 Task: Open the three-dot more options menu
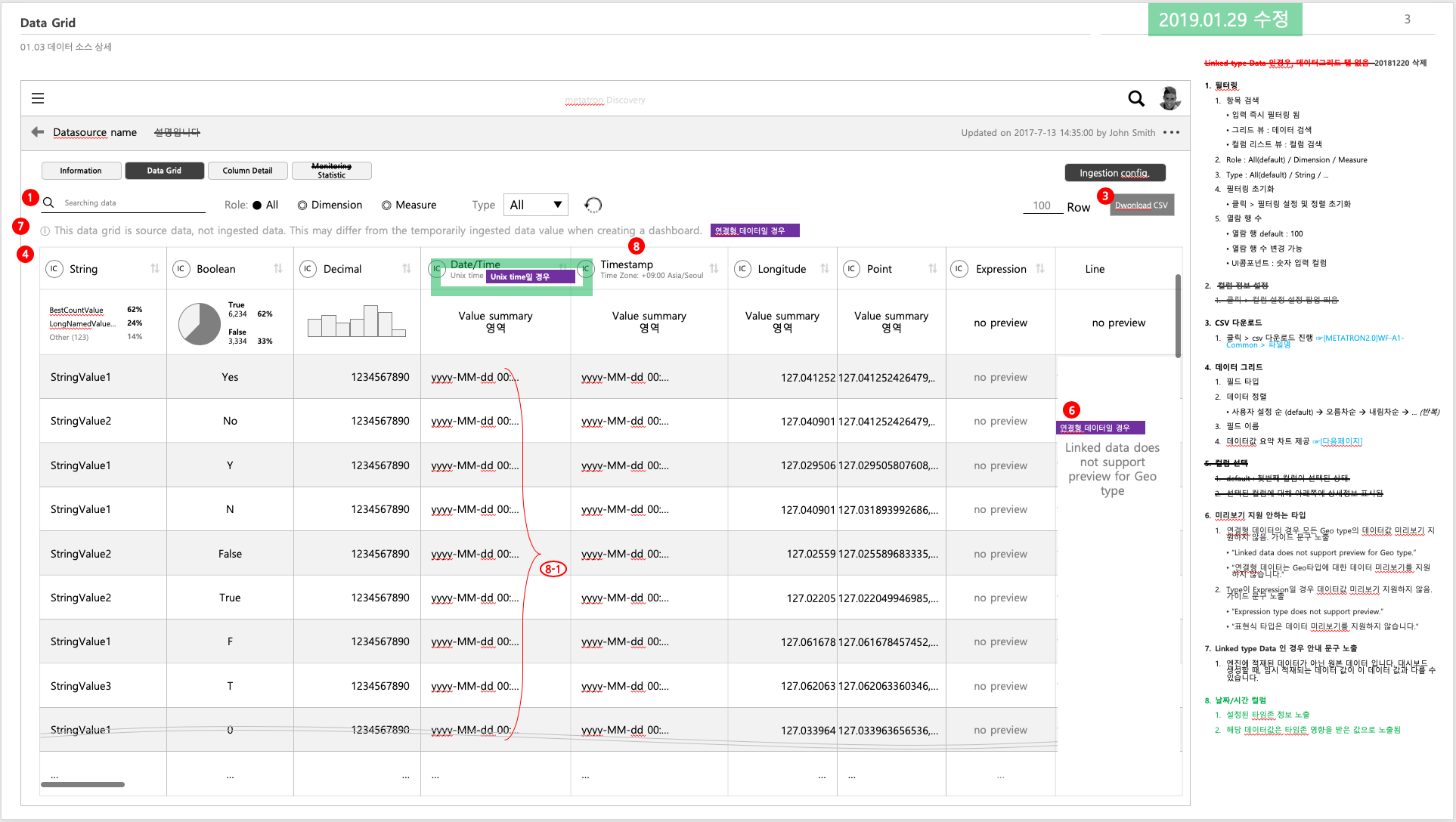point(1171,132)
